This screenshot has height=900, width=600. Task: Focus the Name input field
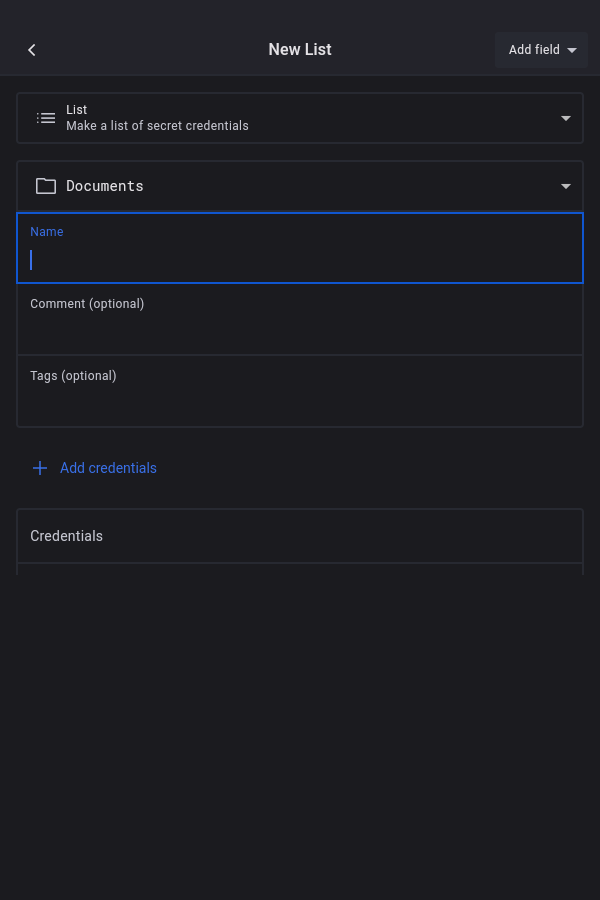[x=300, y=260]
